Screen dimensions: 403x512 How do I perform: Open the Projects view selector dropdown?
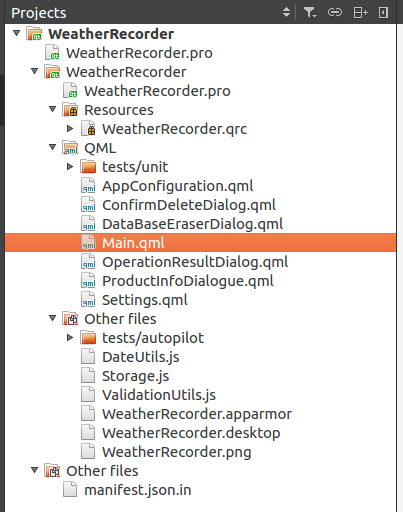(286, 12)
